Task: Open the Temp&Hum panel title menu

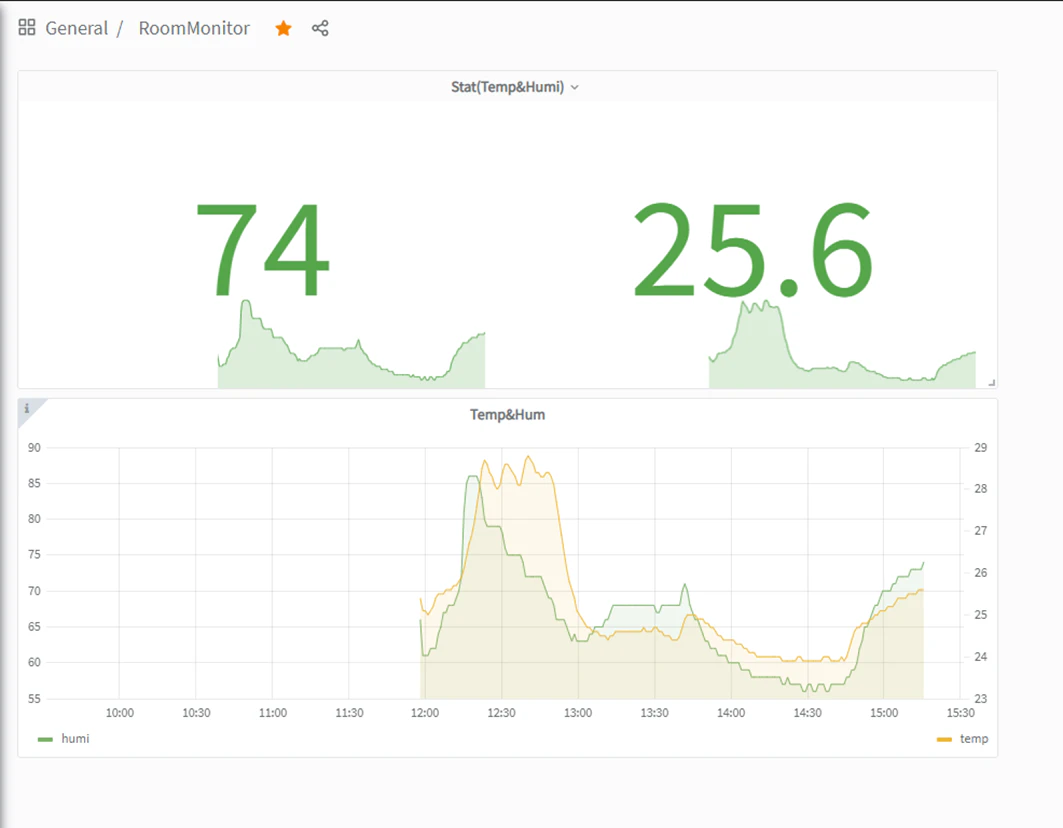Action: coord(508,414)
